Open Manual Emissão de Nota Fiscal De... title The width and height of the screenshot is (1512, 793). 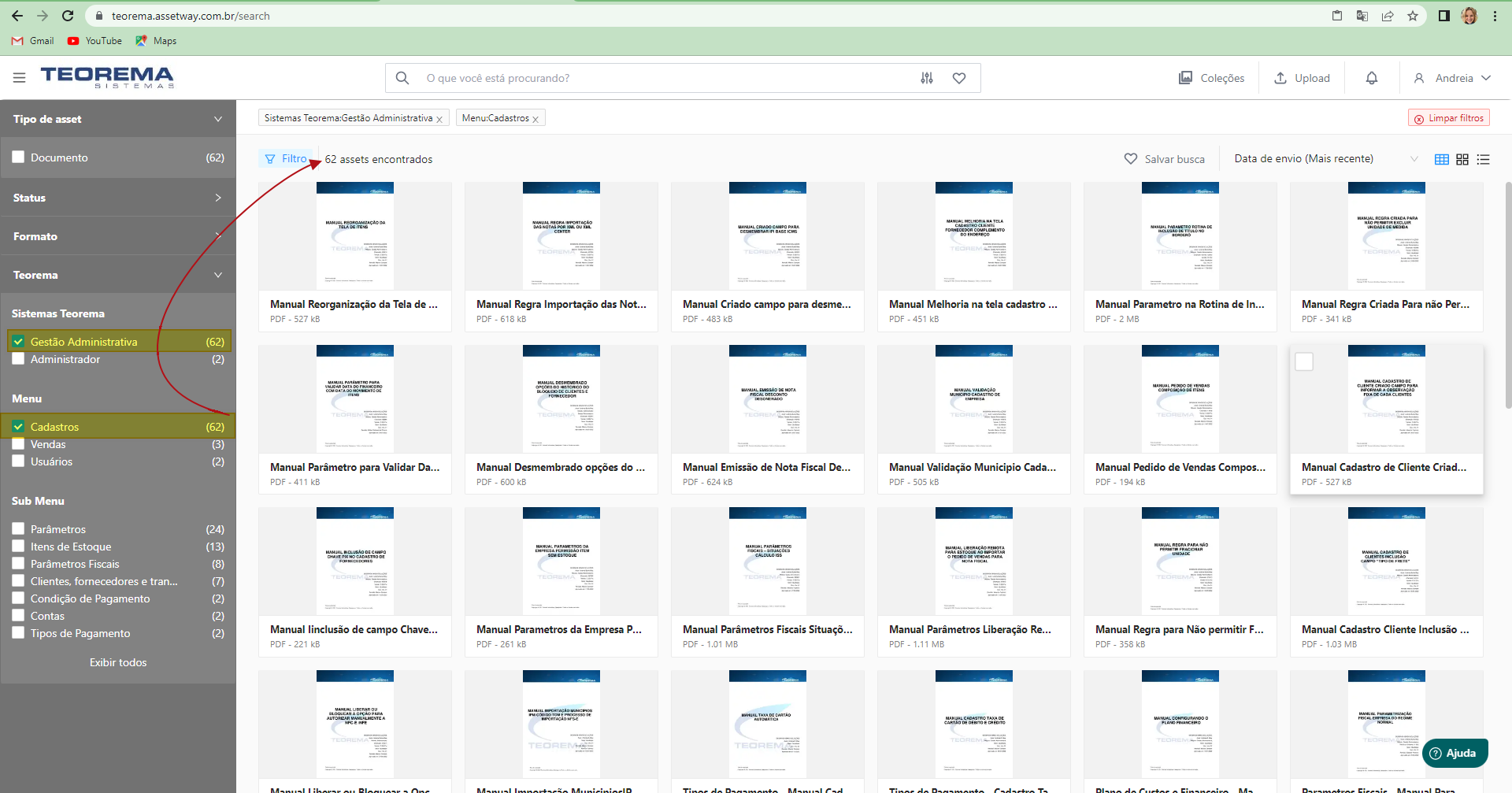click(x=766, y=467)
